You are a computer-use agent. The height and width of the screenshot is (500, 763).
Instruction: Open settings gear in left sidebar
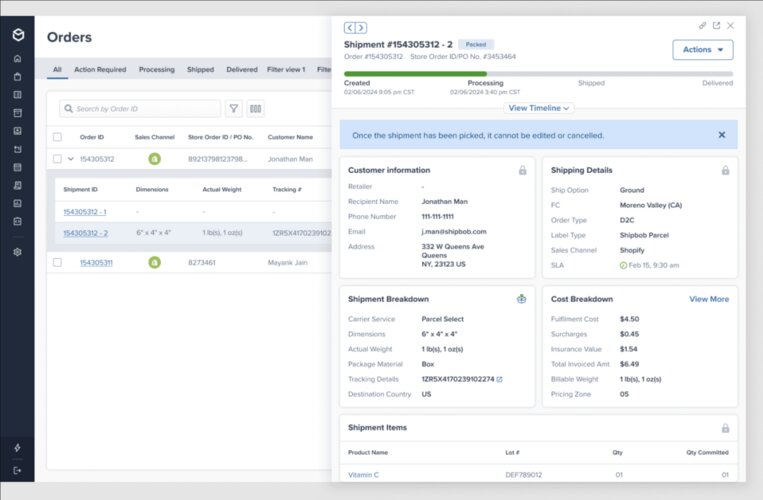tap(17, 252)
